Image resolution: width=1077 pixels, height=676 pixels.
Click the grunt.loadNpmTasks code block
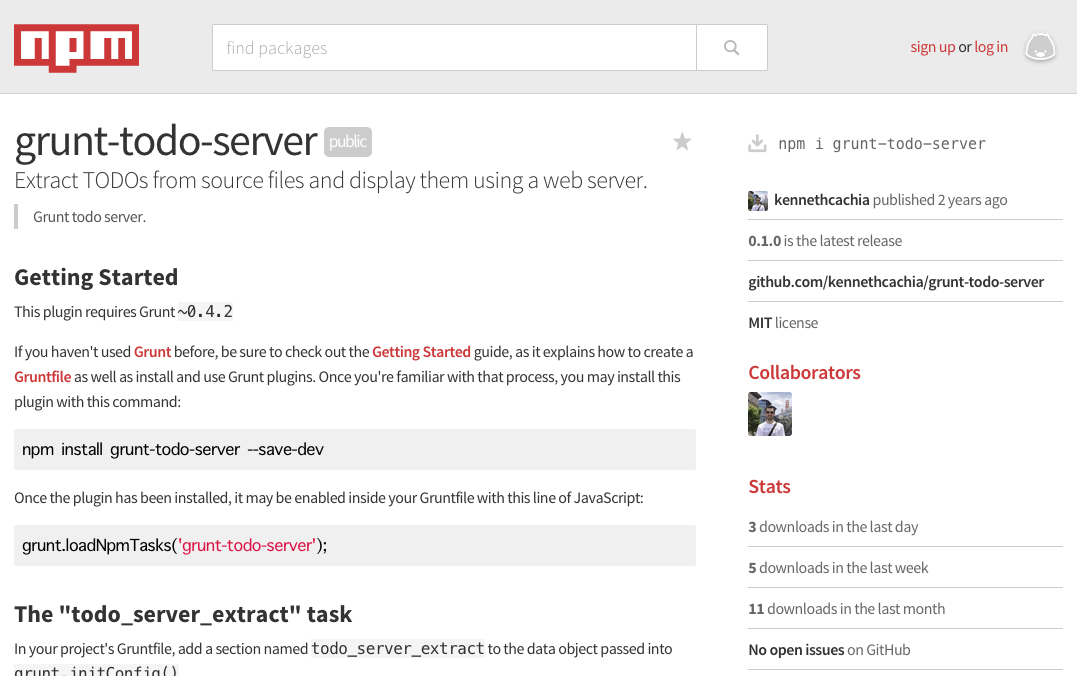click(355, 545)
